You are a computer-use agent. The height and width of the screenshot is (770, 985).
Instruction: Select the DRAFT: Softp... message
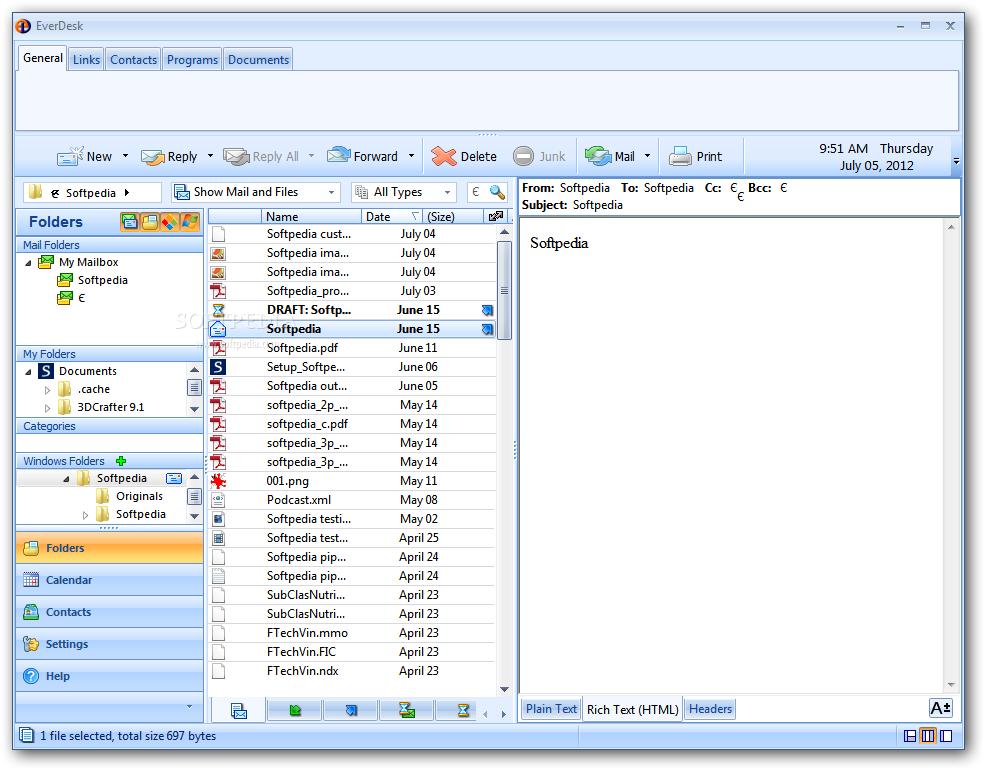(352, 310)
